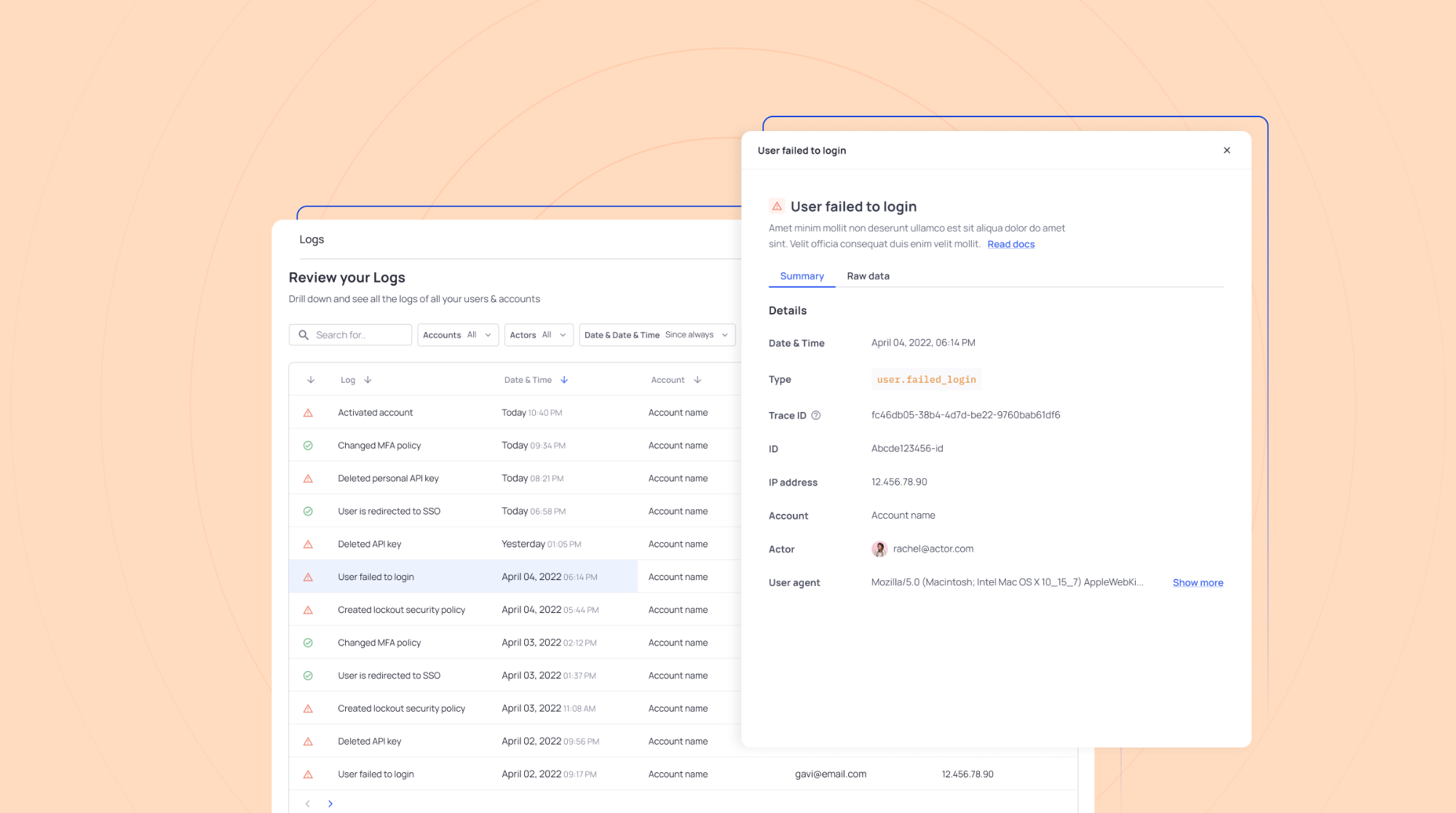This screenshot has height=813, width=1456.
Task: Click the Trace ID help icon
Action: point(815,416)
